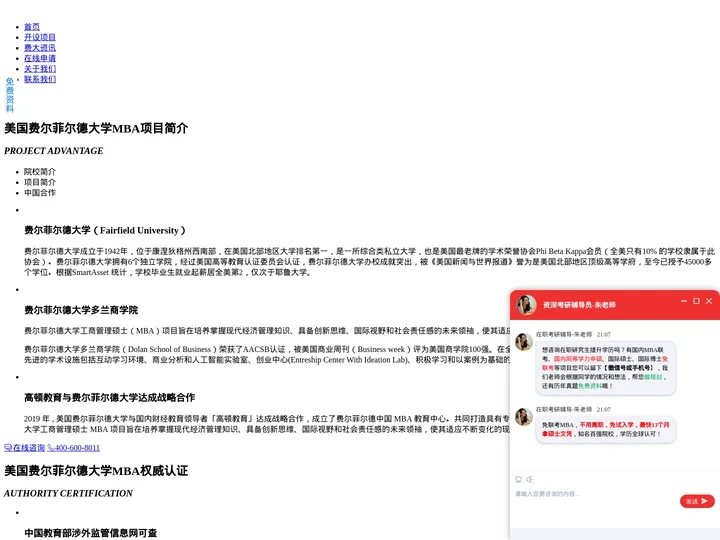Select the 中国合作 tab item
Viewport: 720px width, 540px height.
pyautogui.click(x=40, y=193)
